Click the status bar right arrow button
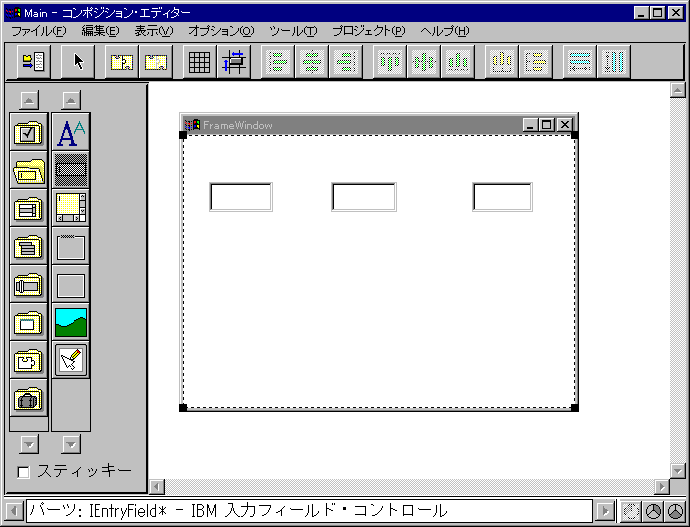The height and width of the screenshot is (527, 690). coord(605,511)
